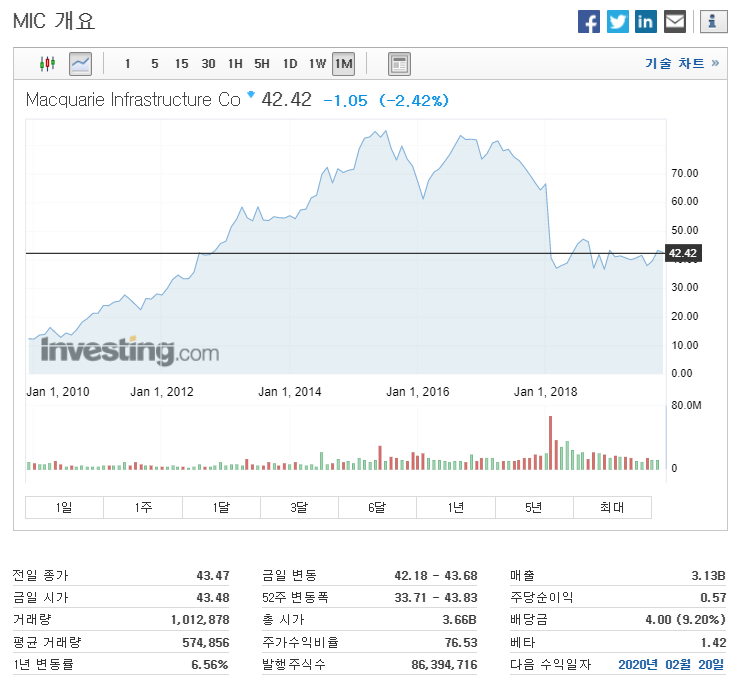The height and width of the screenshot is (687, 739).
Task: Select the 5년 range tab
Action: (534, 507)
